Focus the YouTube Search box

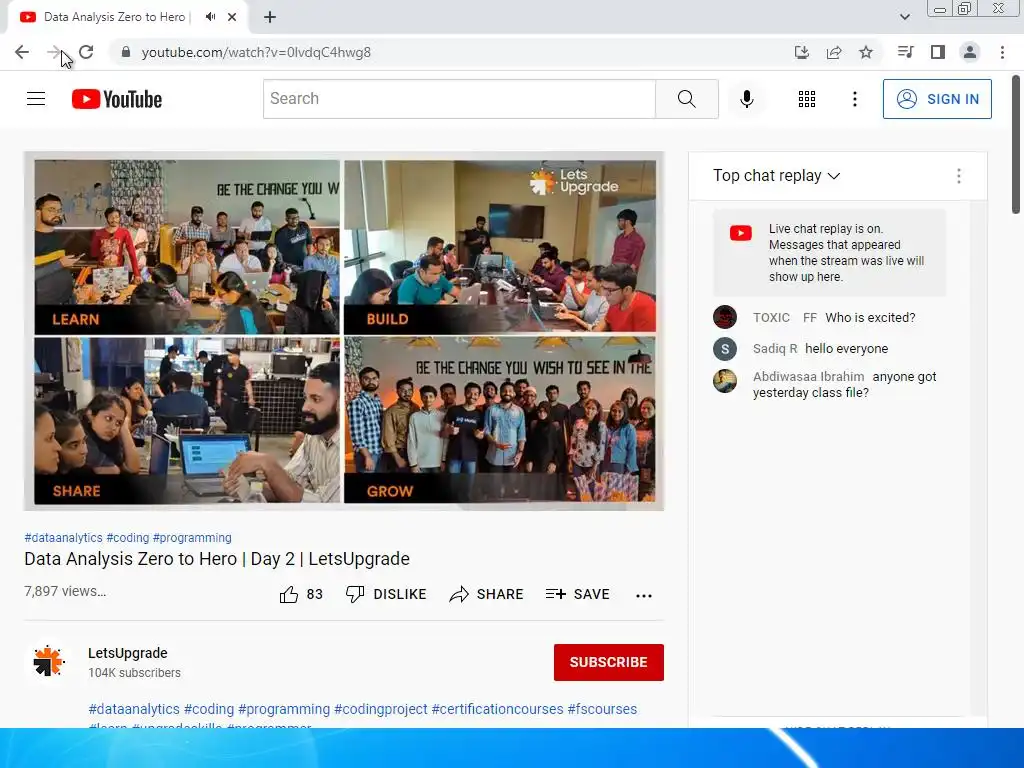click(x=459, y=99)
